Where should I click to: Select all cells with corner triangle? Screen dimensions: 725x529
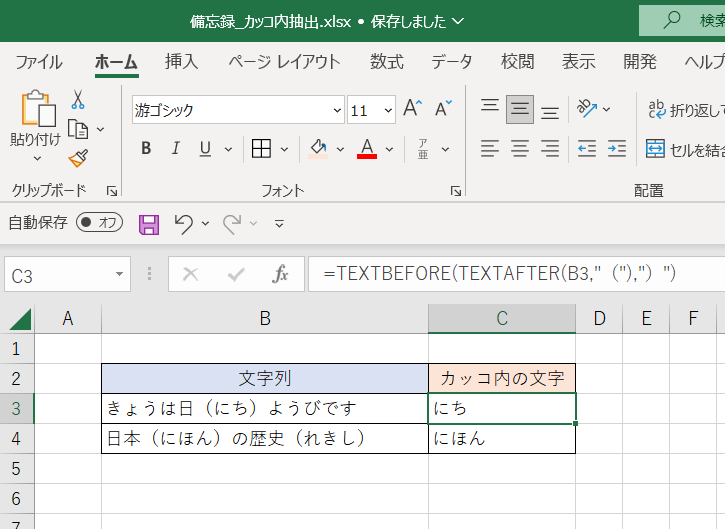(20, 319)
